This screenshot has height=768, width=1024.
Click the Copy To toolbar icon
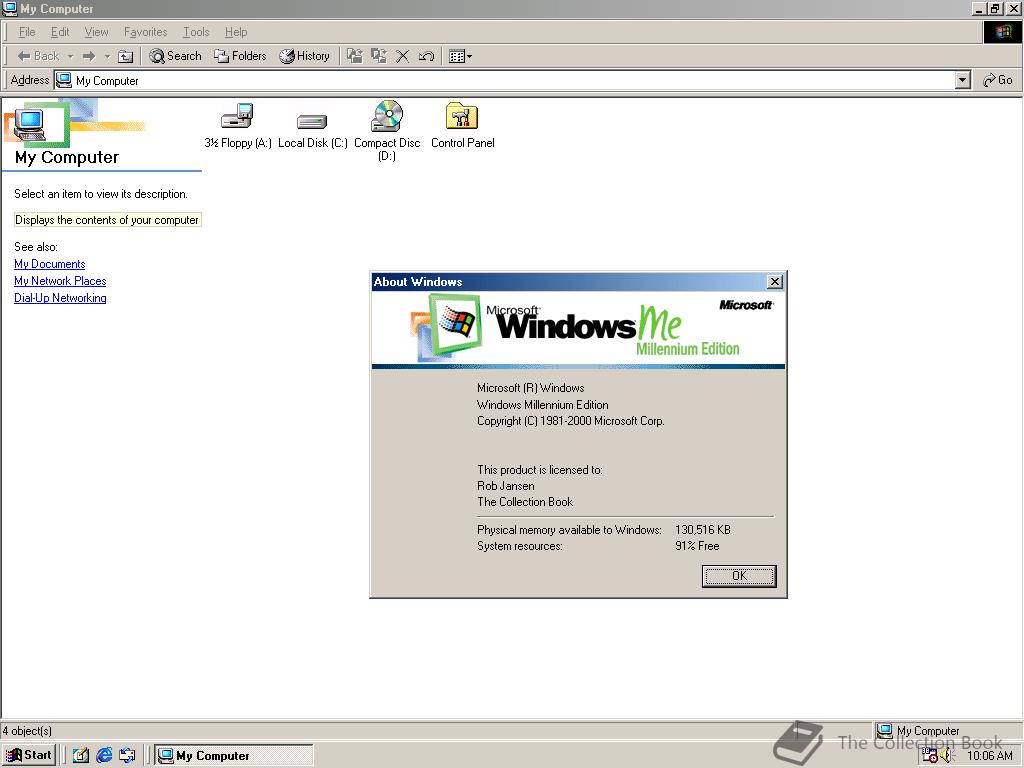[379, 56]
